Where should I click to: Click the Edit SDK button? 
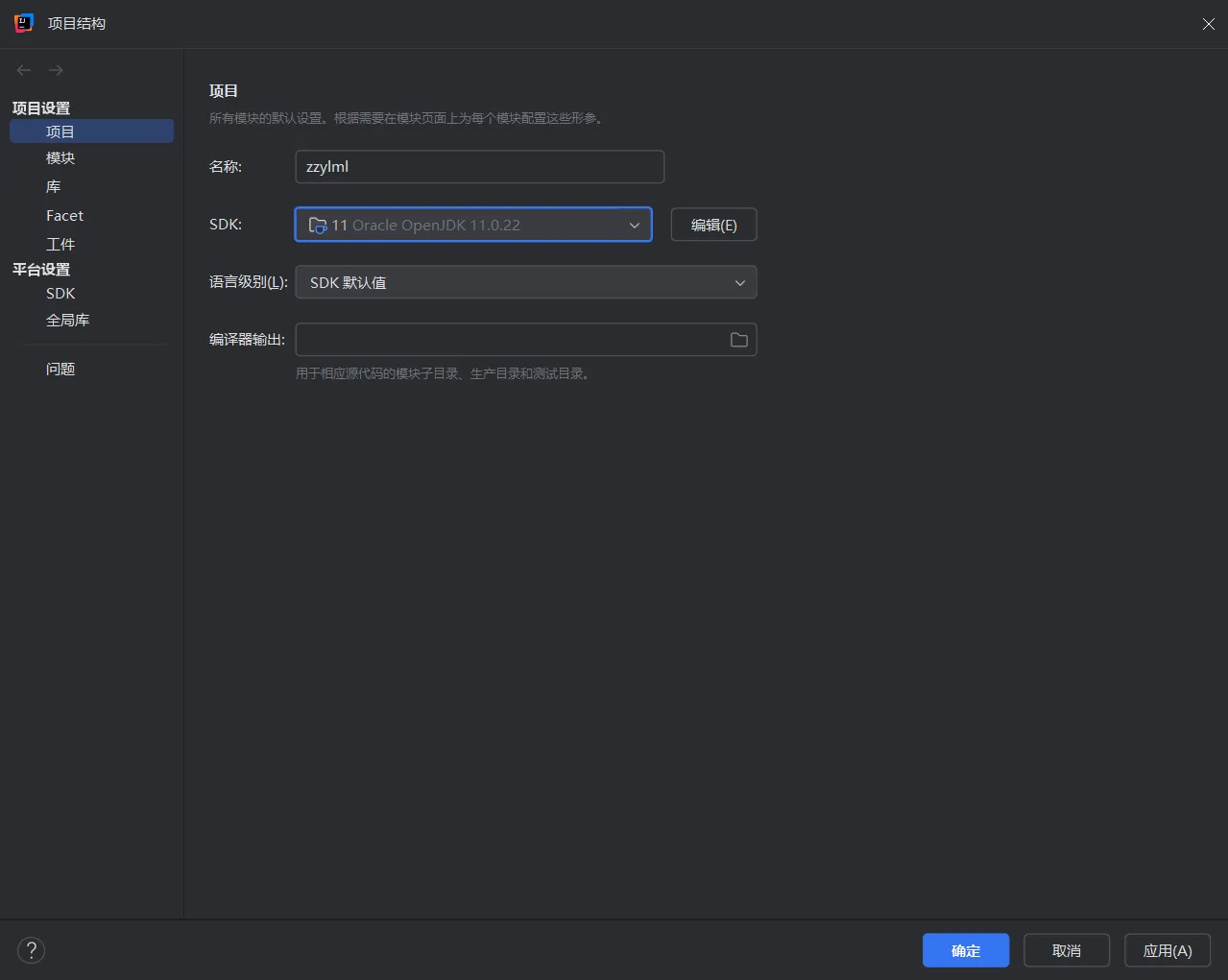coord(713,226)
